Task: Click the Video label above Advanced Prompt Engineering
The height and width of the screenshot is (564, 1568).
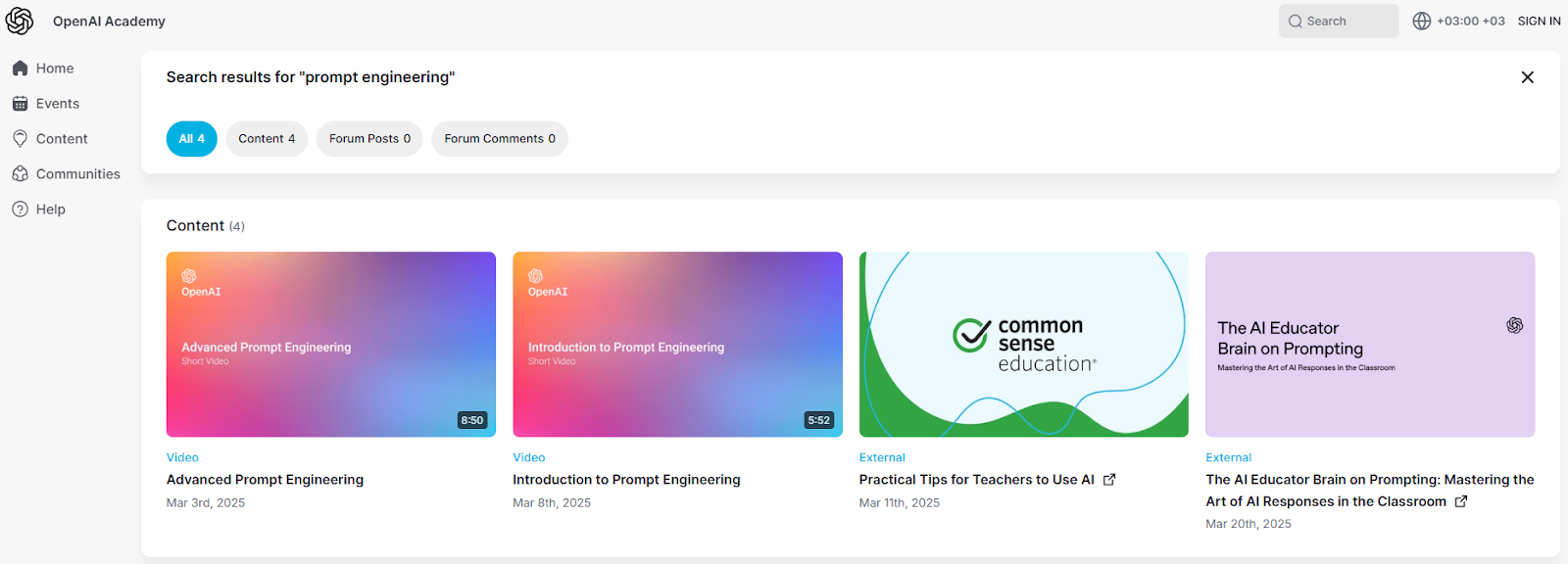Action: 182,458
